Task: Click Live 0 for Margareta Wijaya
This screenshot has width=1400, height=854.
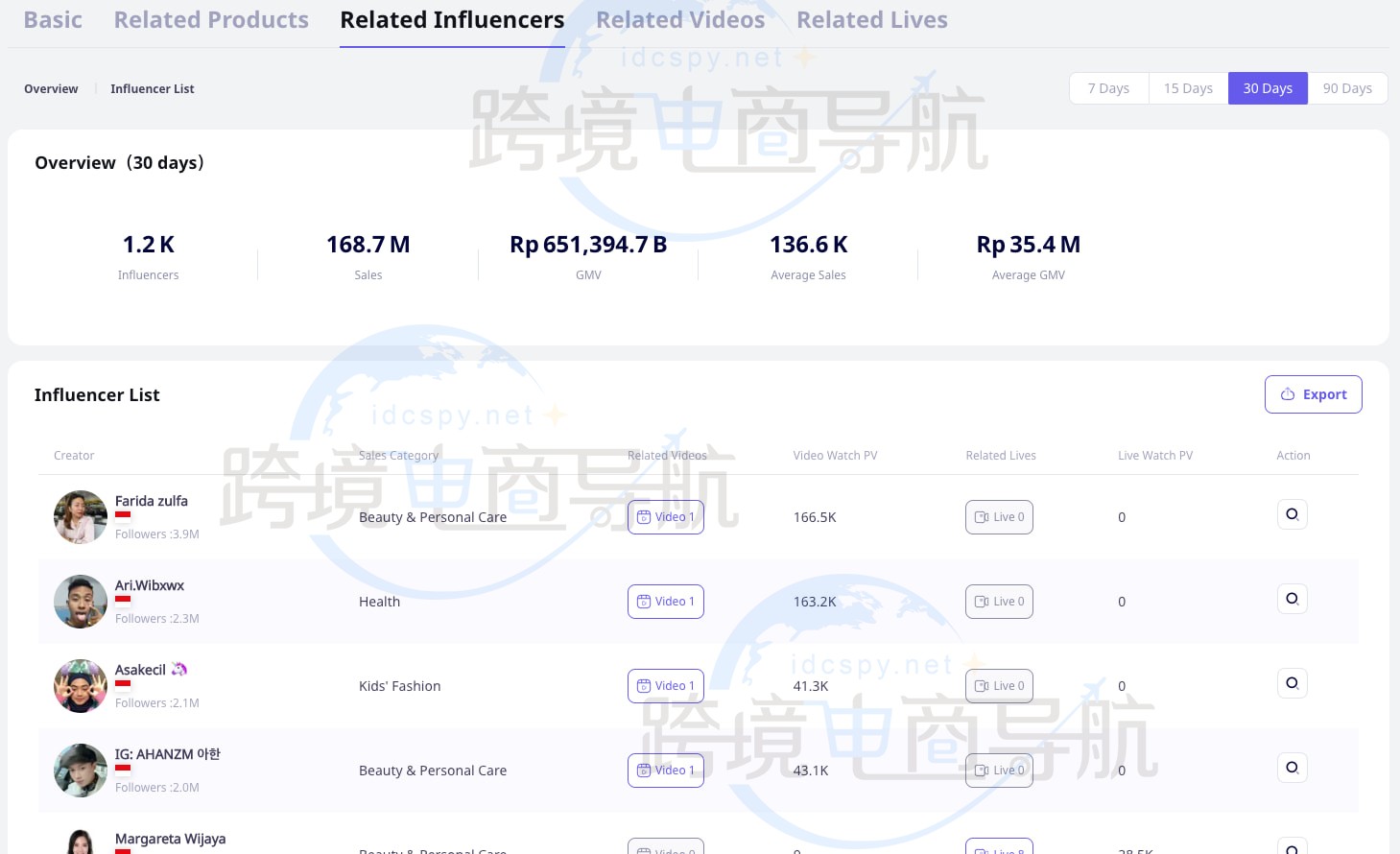Action: pyautogui.click(x=999, y=850)
